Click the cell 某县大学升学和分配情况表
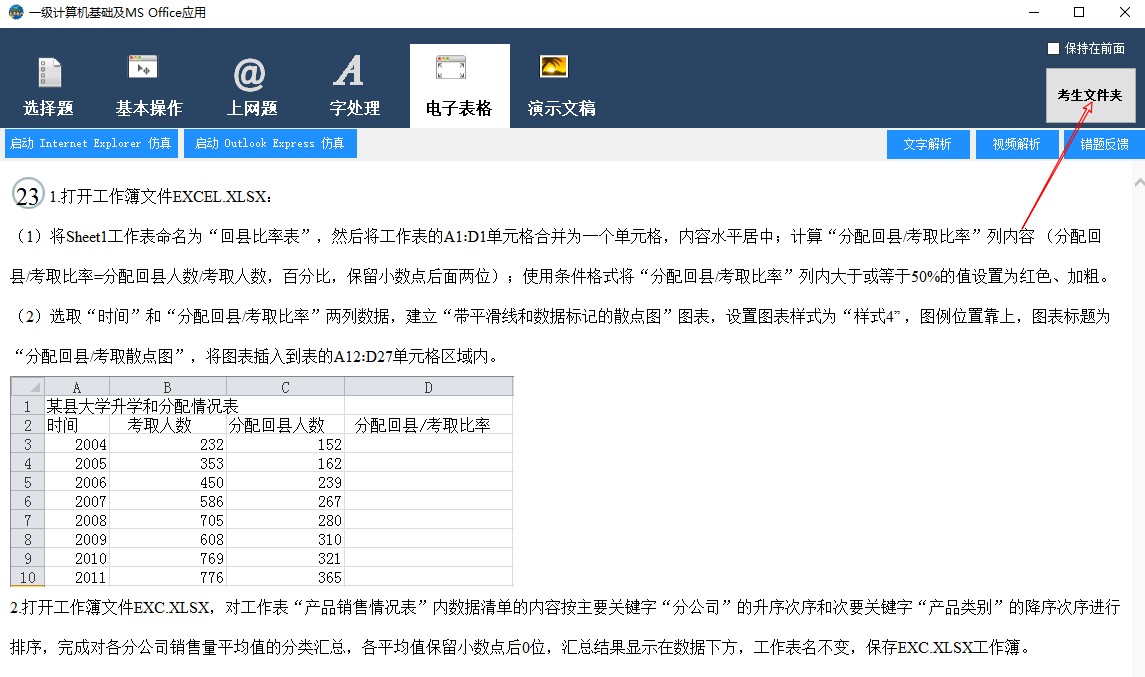The image size is (1145, 677). click(142, 406)
